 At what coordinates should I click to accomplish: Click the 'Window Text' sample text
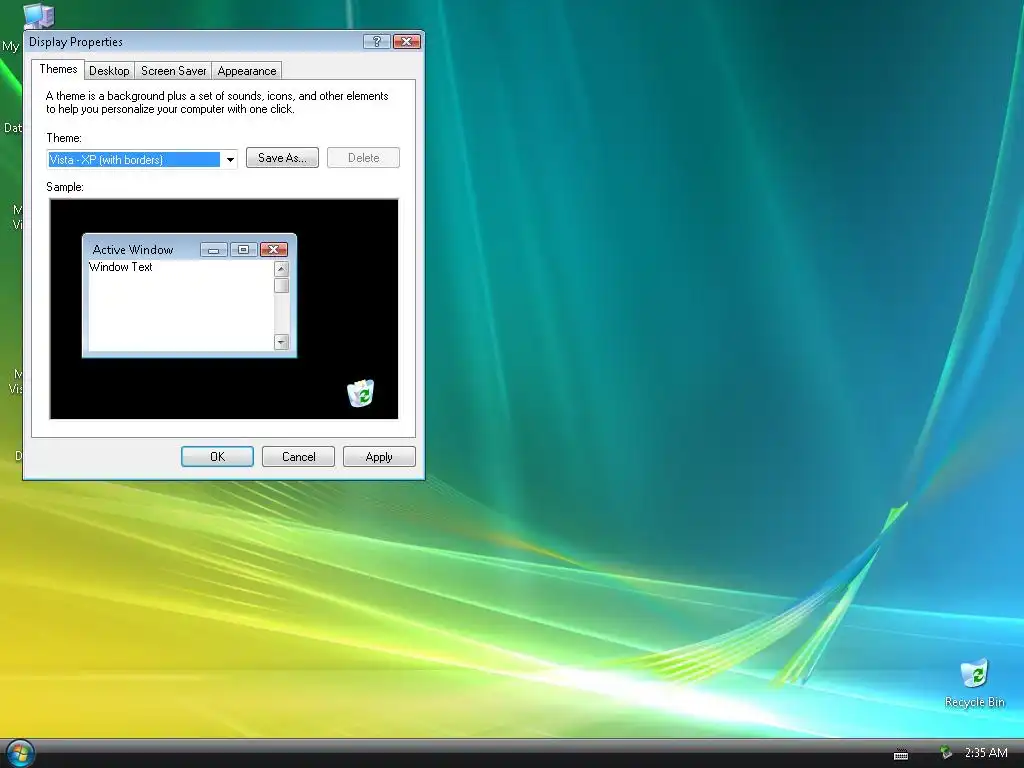tap(121, 267)
